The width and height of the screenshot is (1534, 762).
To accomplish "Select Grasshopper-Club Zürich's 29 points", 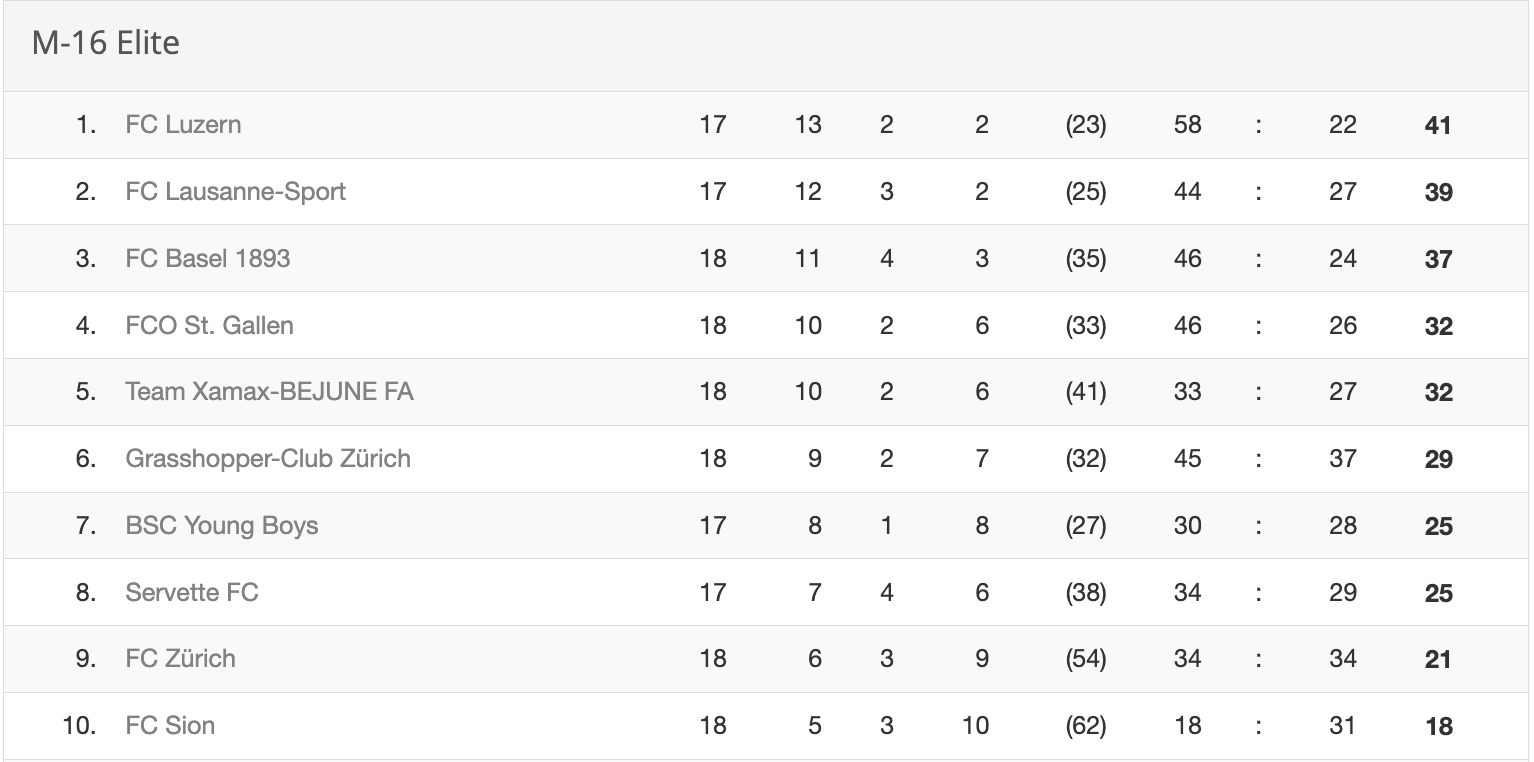I will point(1438,460).
